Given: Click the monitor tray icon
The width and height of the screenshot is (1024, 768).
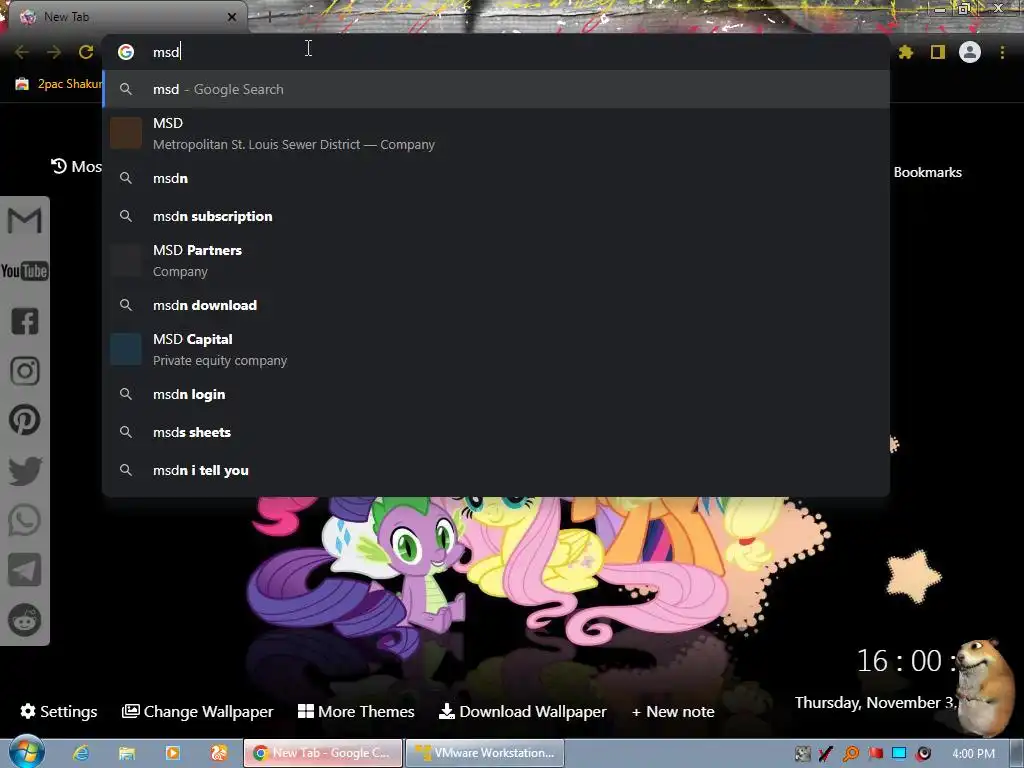Looking at the screenshot, I should pyautogui.click(x=899, y=754).
